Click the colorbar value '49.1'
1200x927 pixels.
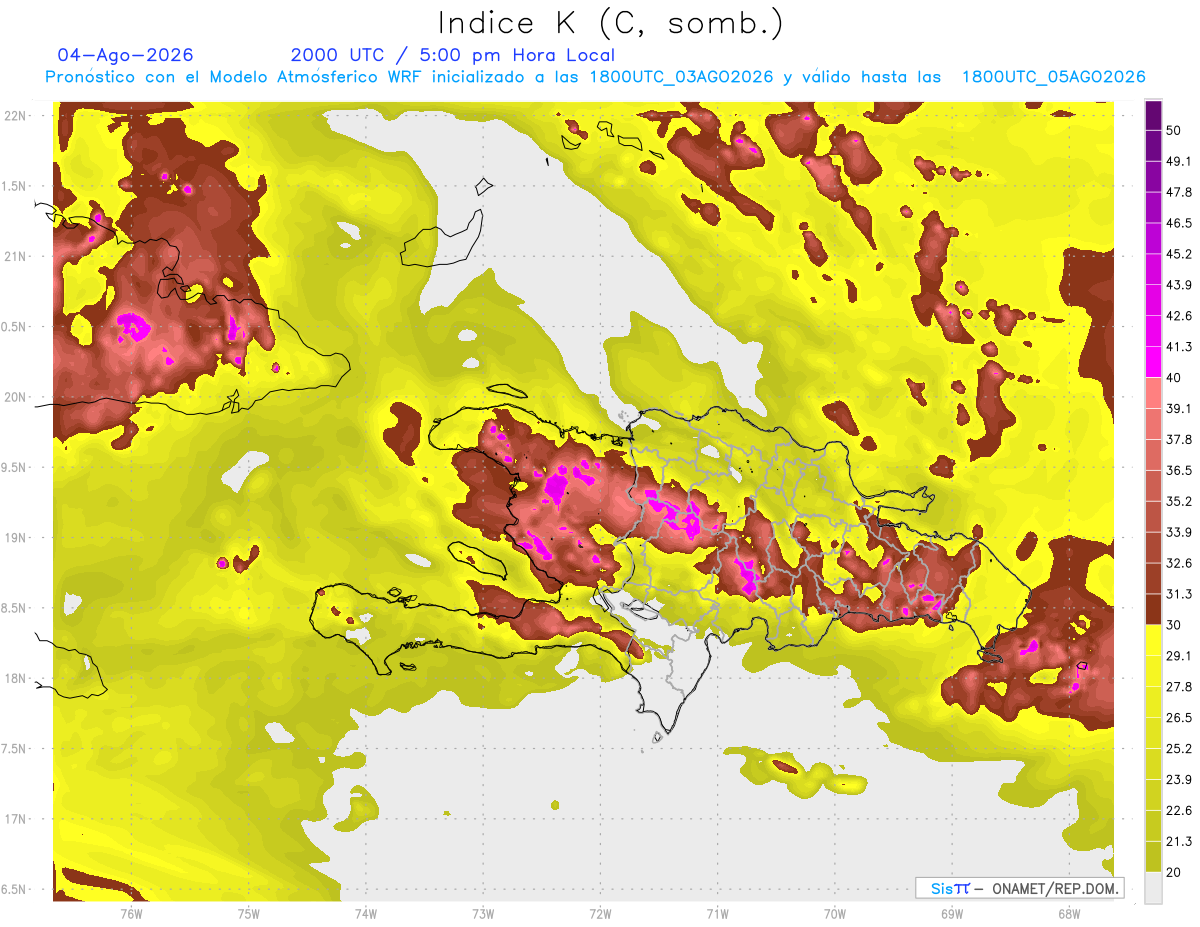tap(1179, 161)
